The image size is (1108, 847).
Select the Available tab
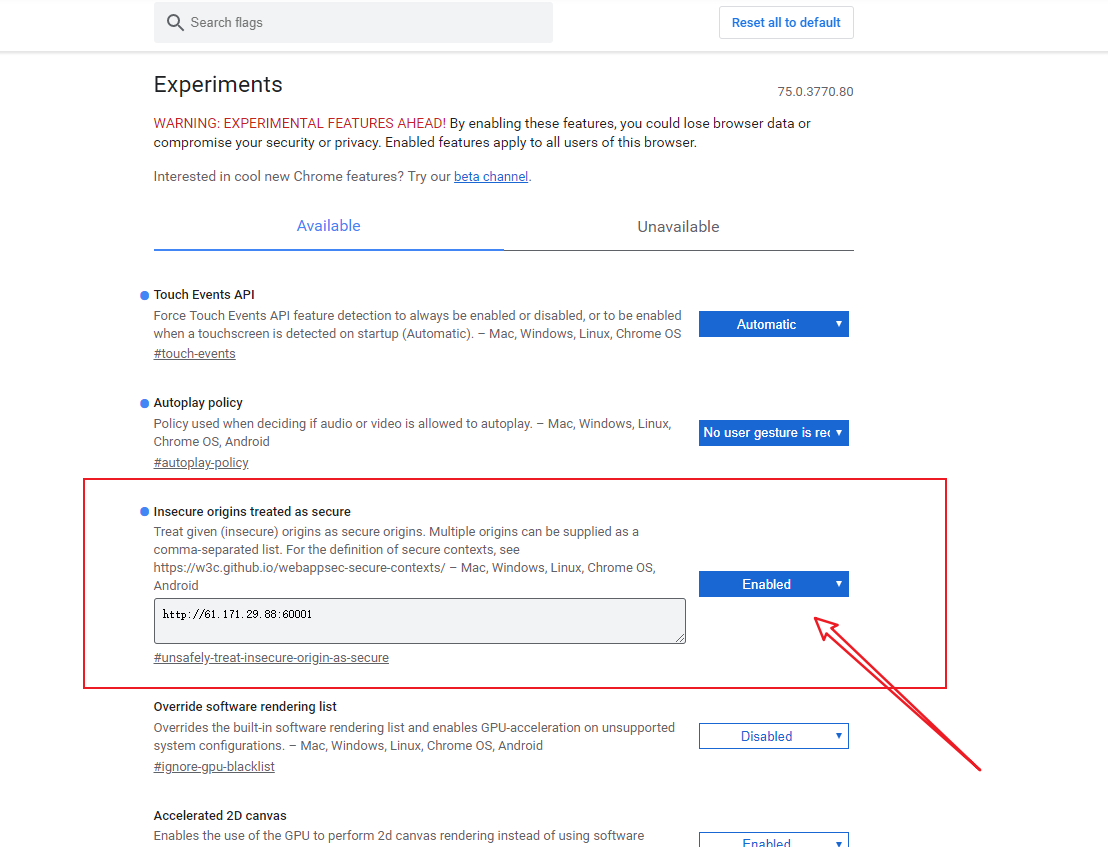click(x=328, y=226)
